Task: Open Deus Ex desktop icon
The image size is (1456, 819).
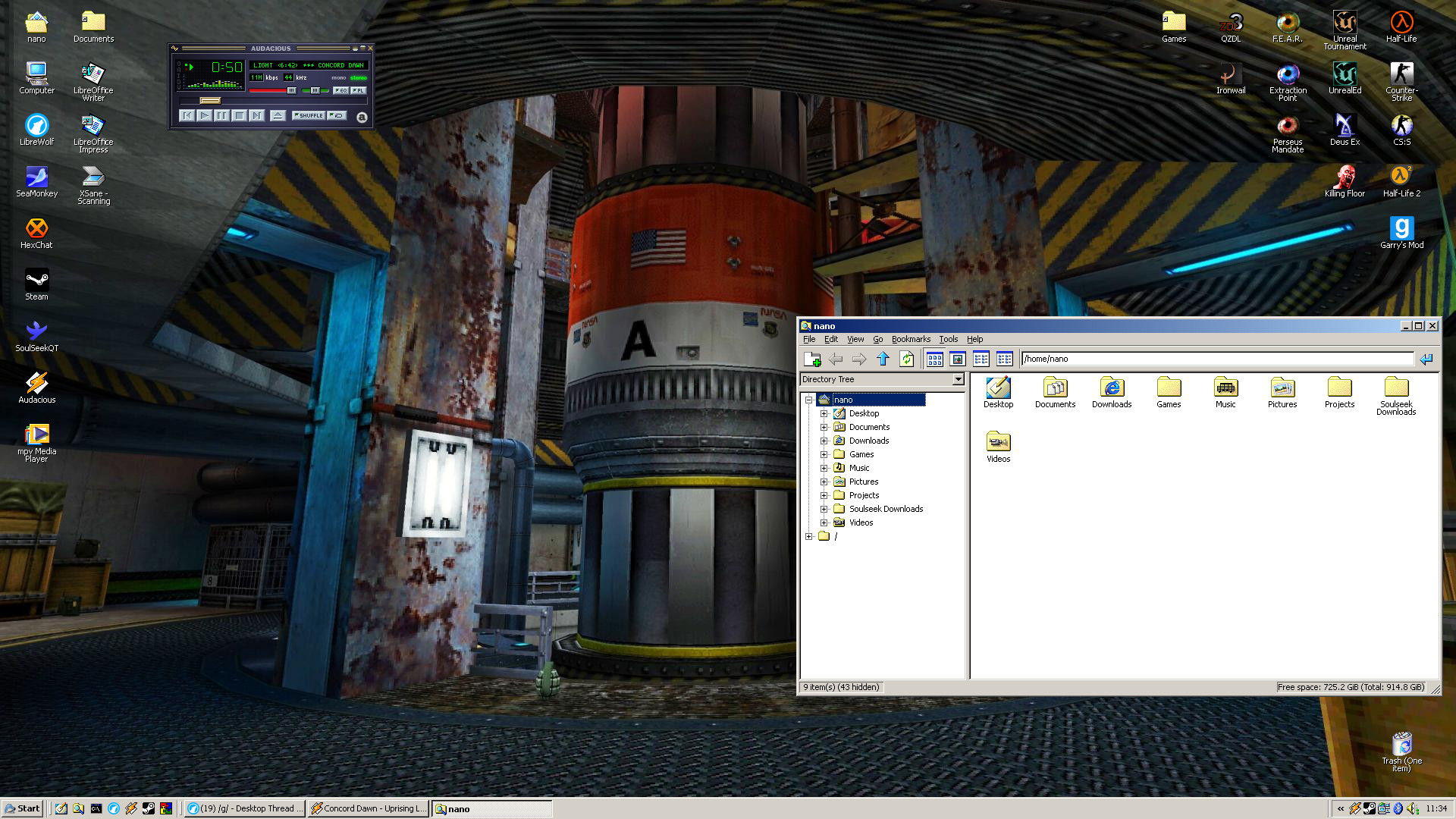Action: [1345, 130]
